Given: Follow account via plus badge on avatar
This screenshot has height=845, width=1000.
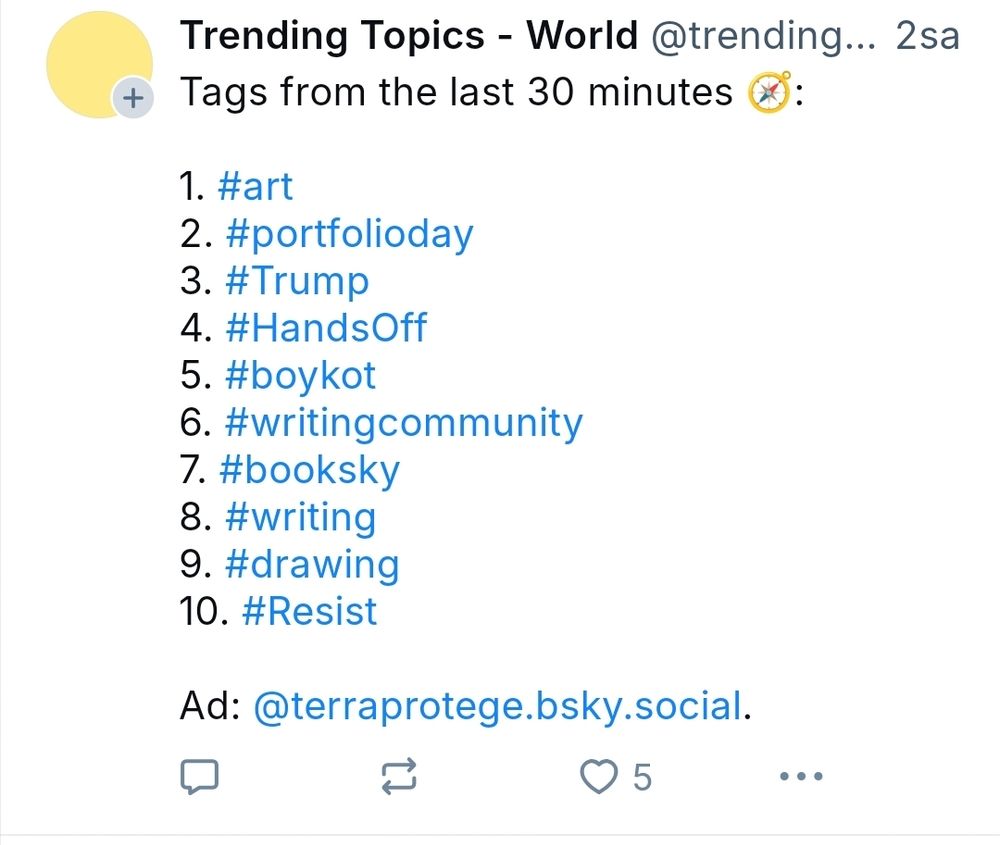Looking at the screenshot, I should (x=132, y=99).
